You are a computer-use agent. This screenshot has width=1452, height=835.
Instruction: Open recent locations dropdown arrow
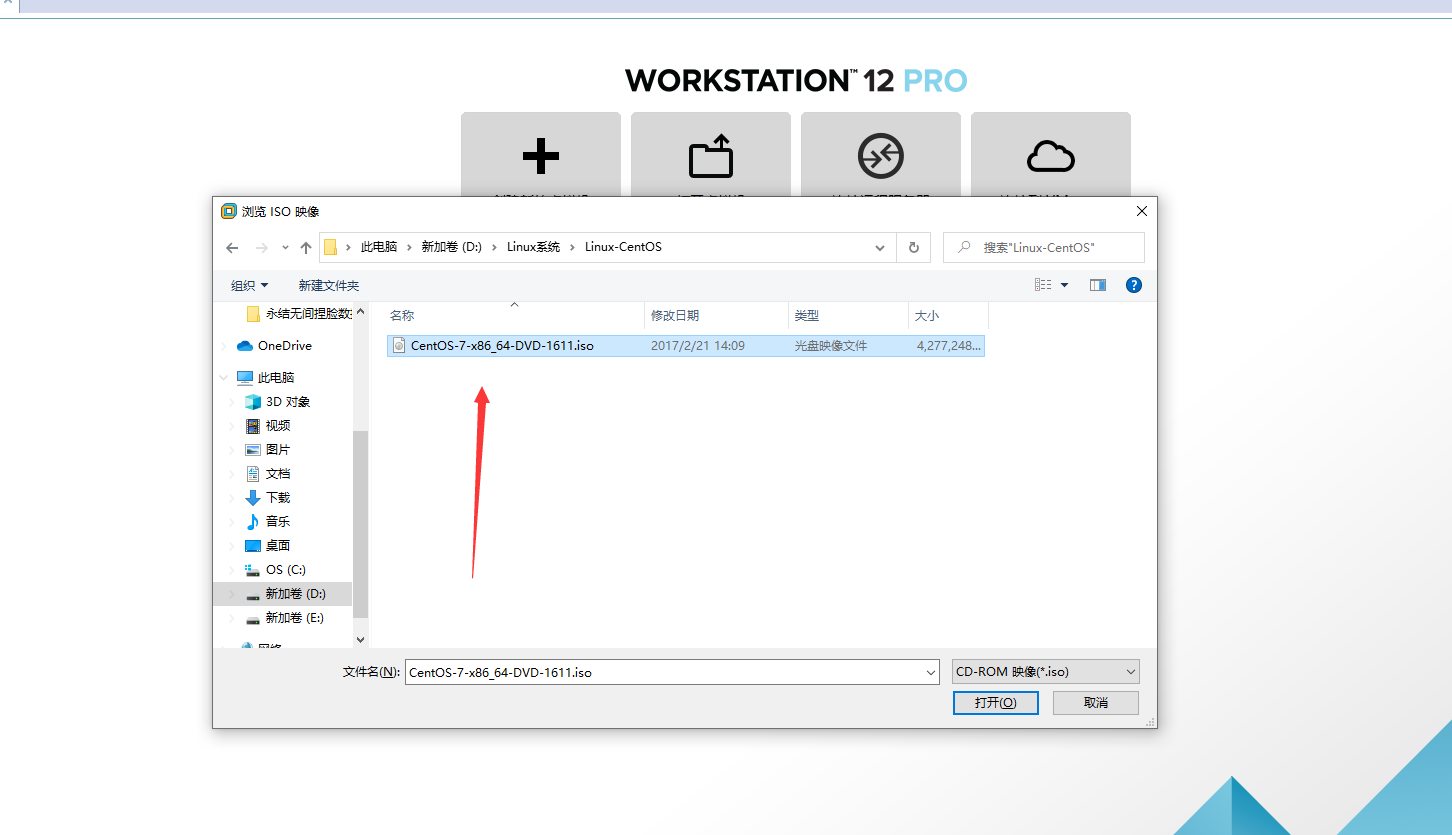(285, 248)
